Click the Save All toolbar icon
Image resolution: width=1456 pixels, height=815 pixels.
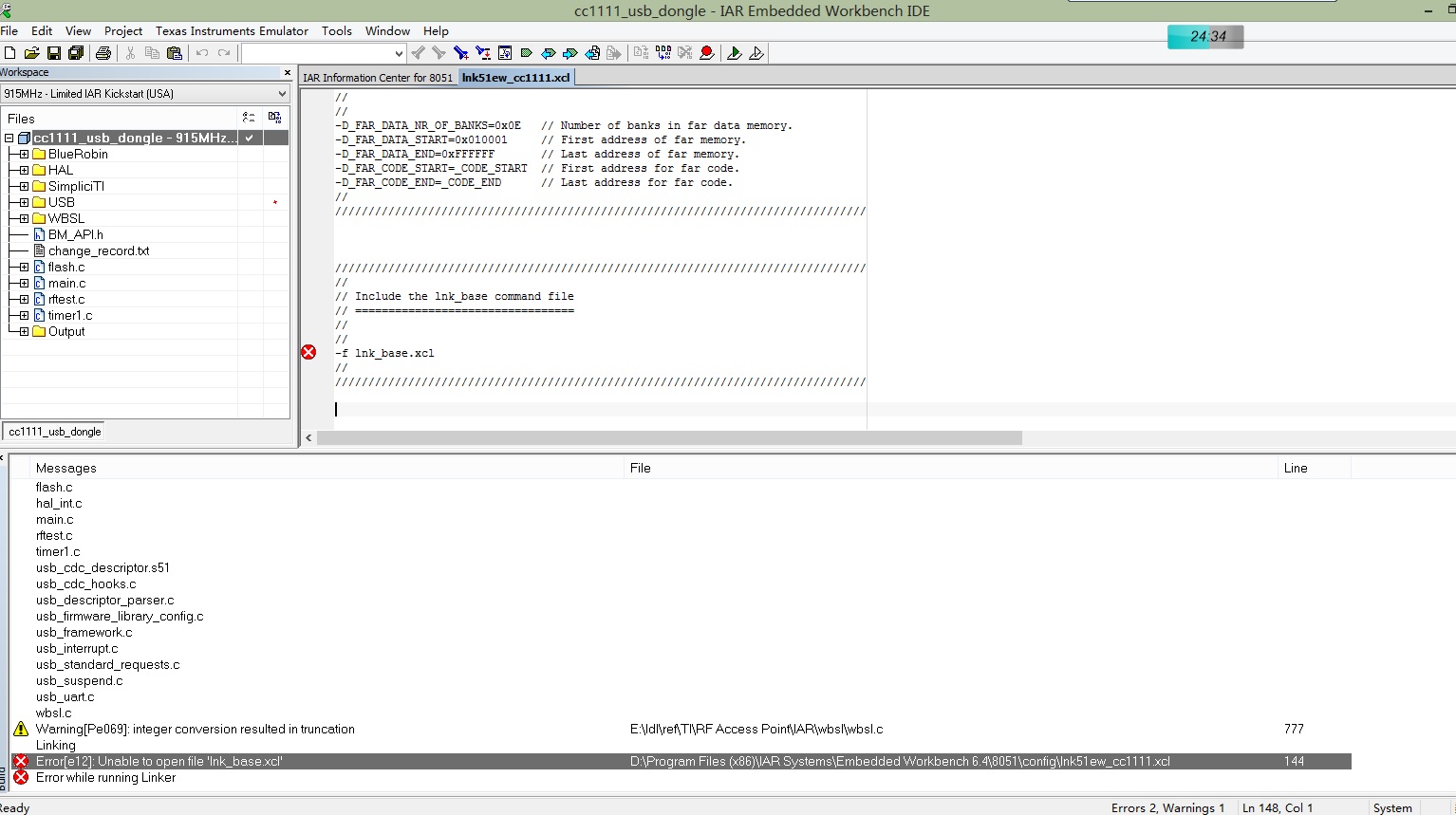76,53
